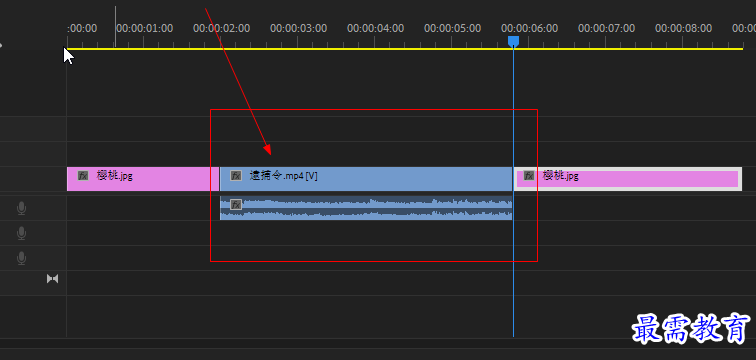Select the audio waveform clip under 逮捕令.mp4

tap(366, 208)
